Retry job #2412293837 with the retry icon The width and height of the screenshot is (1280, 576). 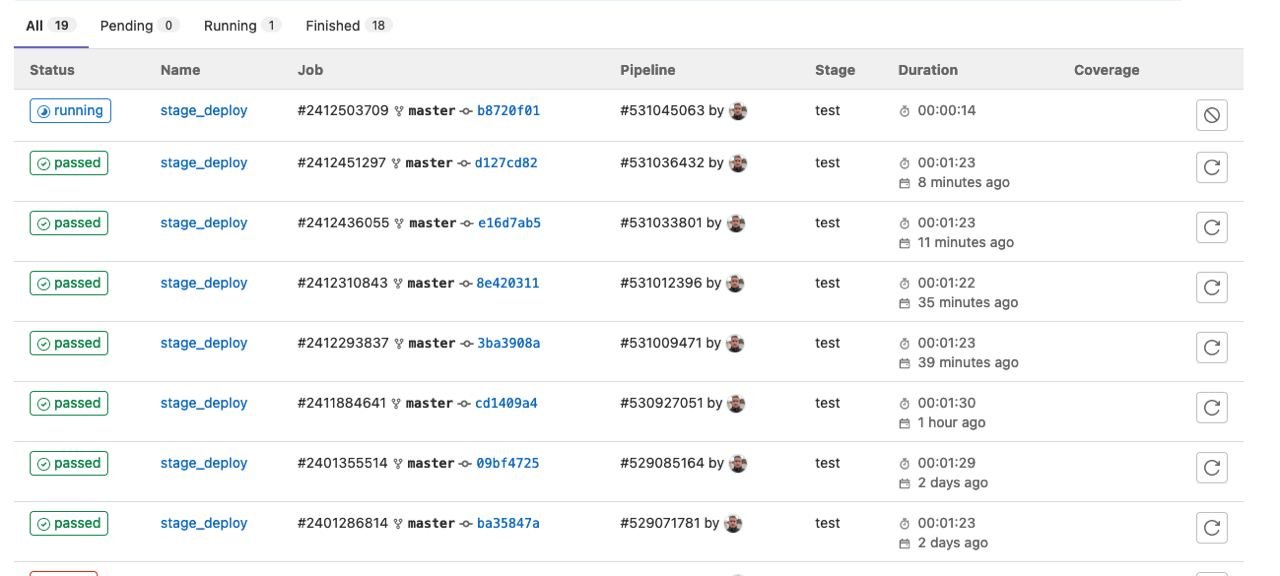coord(1211,347)
